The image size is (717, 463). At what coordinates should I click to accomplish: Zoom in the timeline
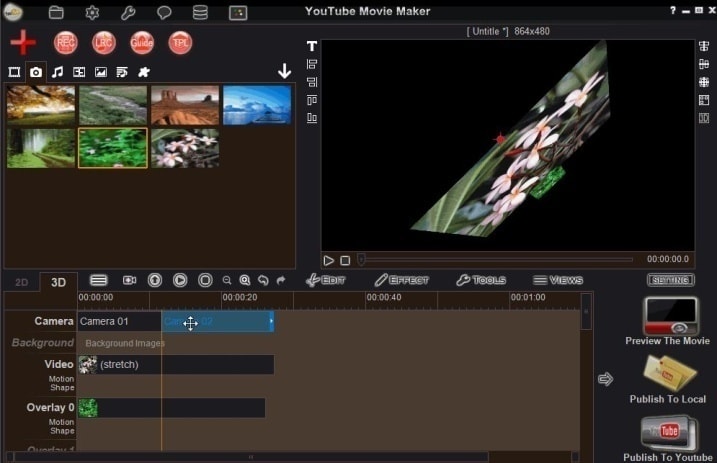tap(245, 280)
